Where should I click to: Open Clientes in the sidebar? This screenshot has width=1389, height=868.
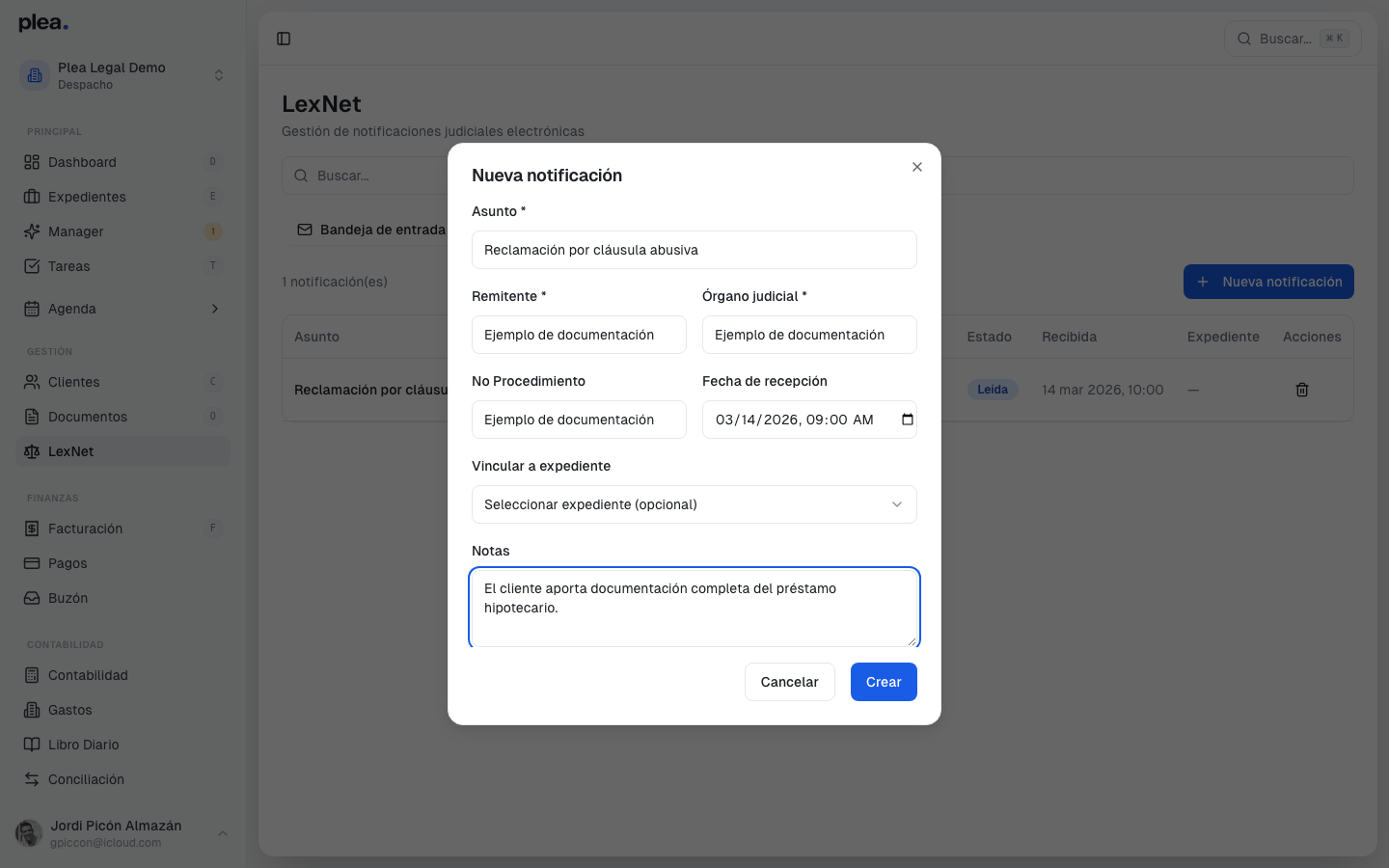[x=123, y=382]
